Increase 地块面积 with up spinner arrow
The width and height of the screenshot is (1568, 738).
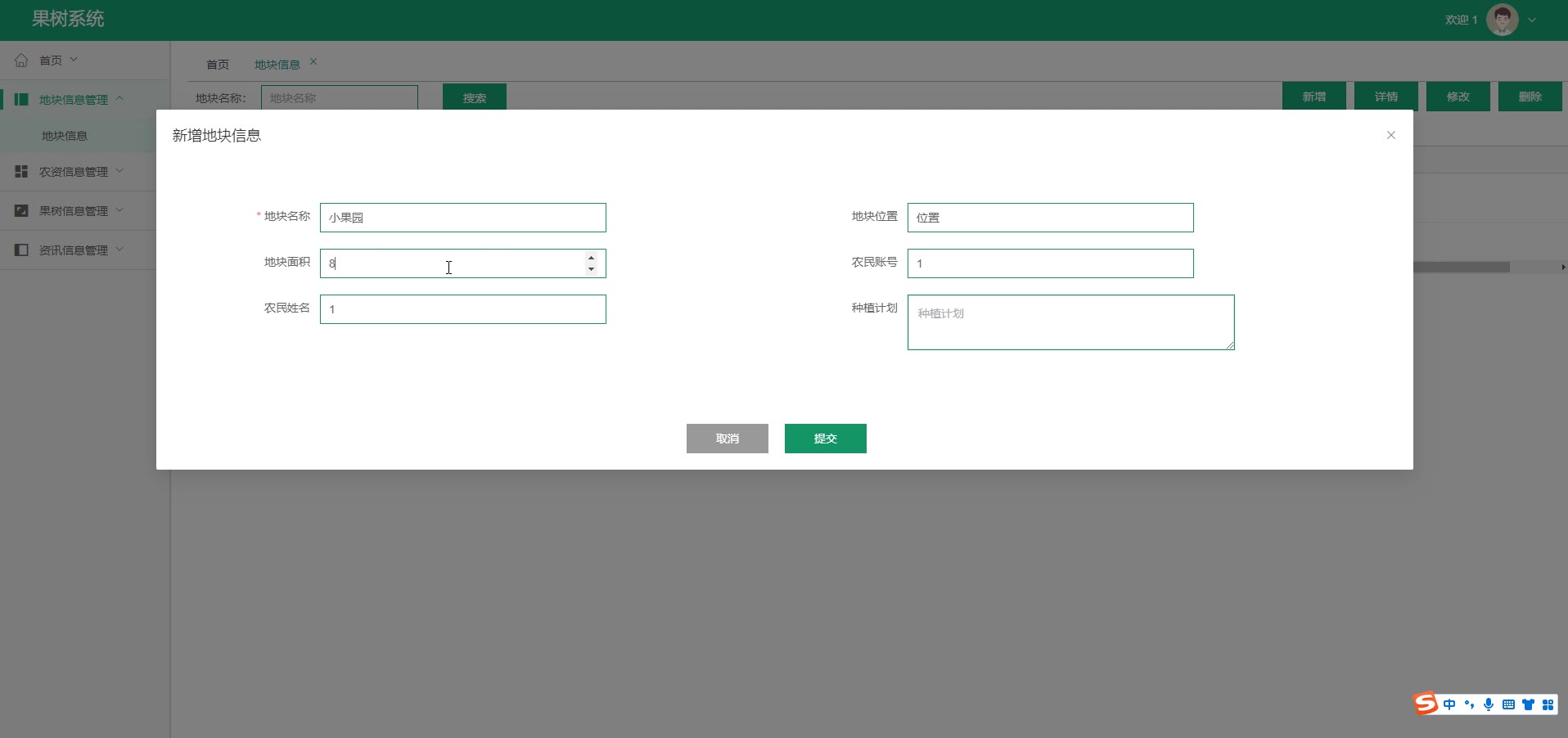click(591, 259)
